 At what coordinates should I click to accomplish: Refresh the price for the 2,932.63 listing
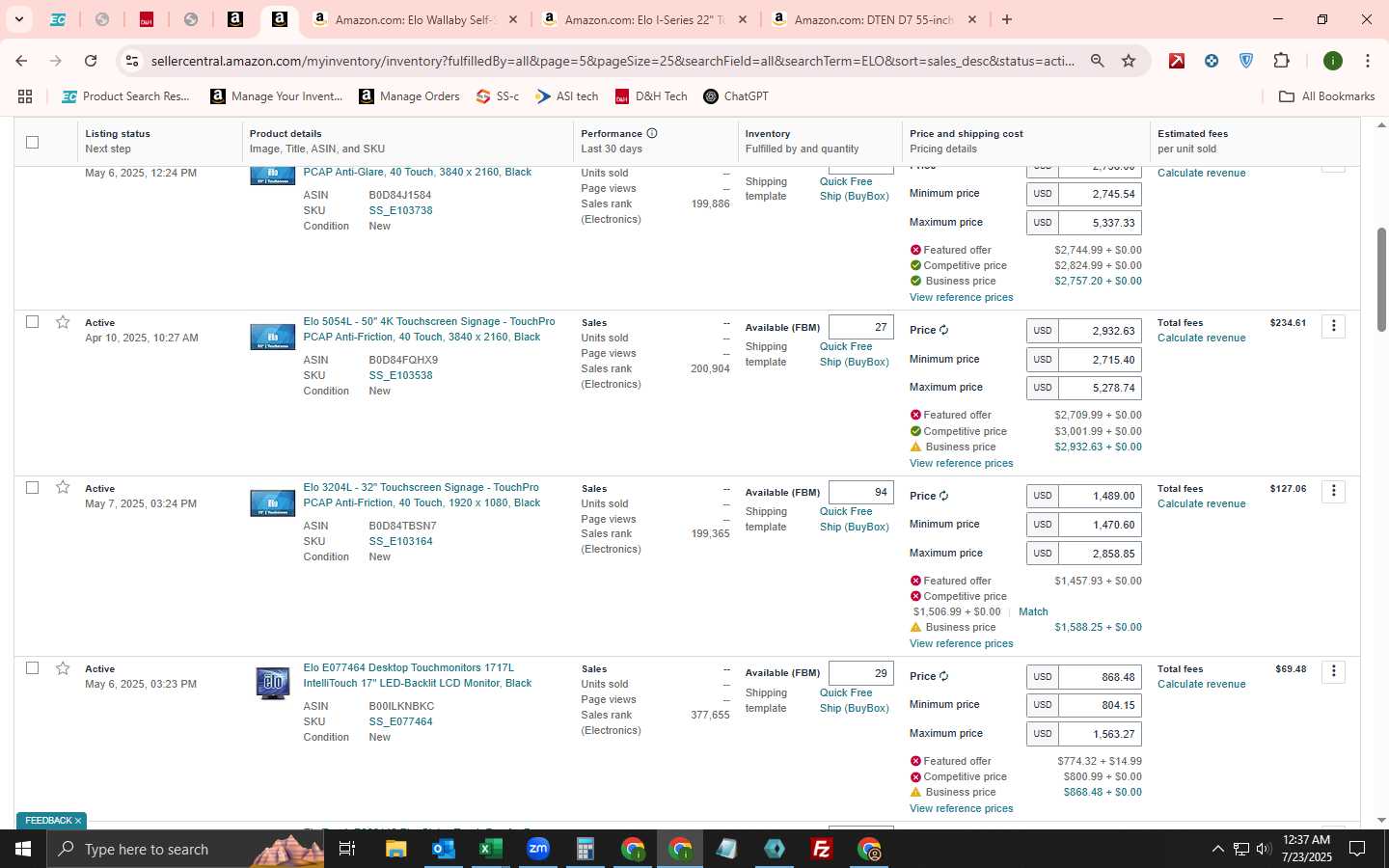click(x=944, y=330)
